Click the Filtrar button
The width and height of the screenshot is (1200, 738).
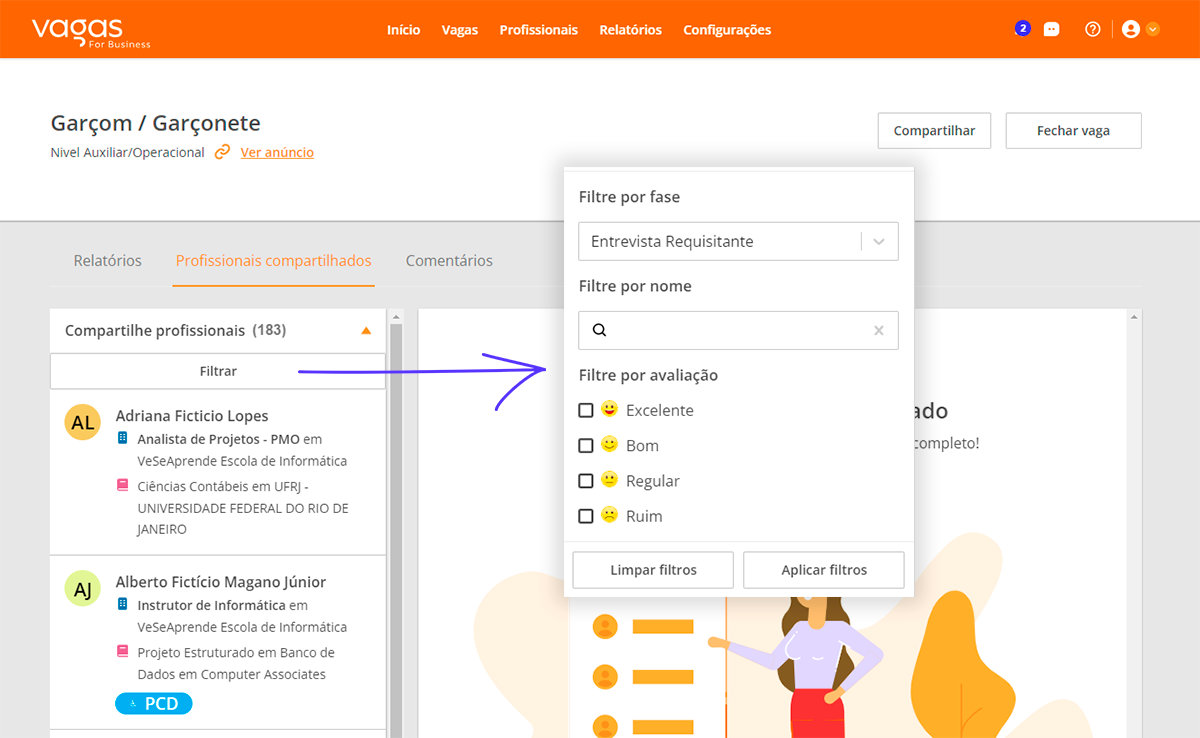point(218,371)
